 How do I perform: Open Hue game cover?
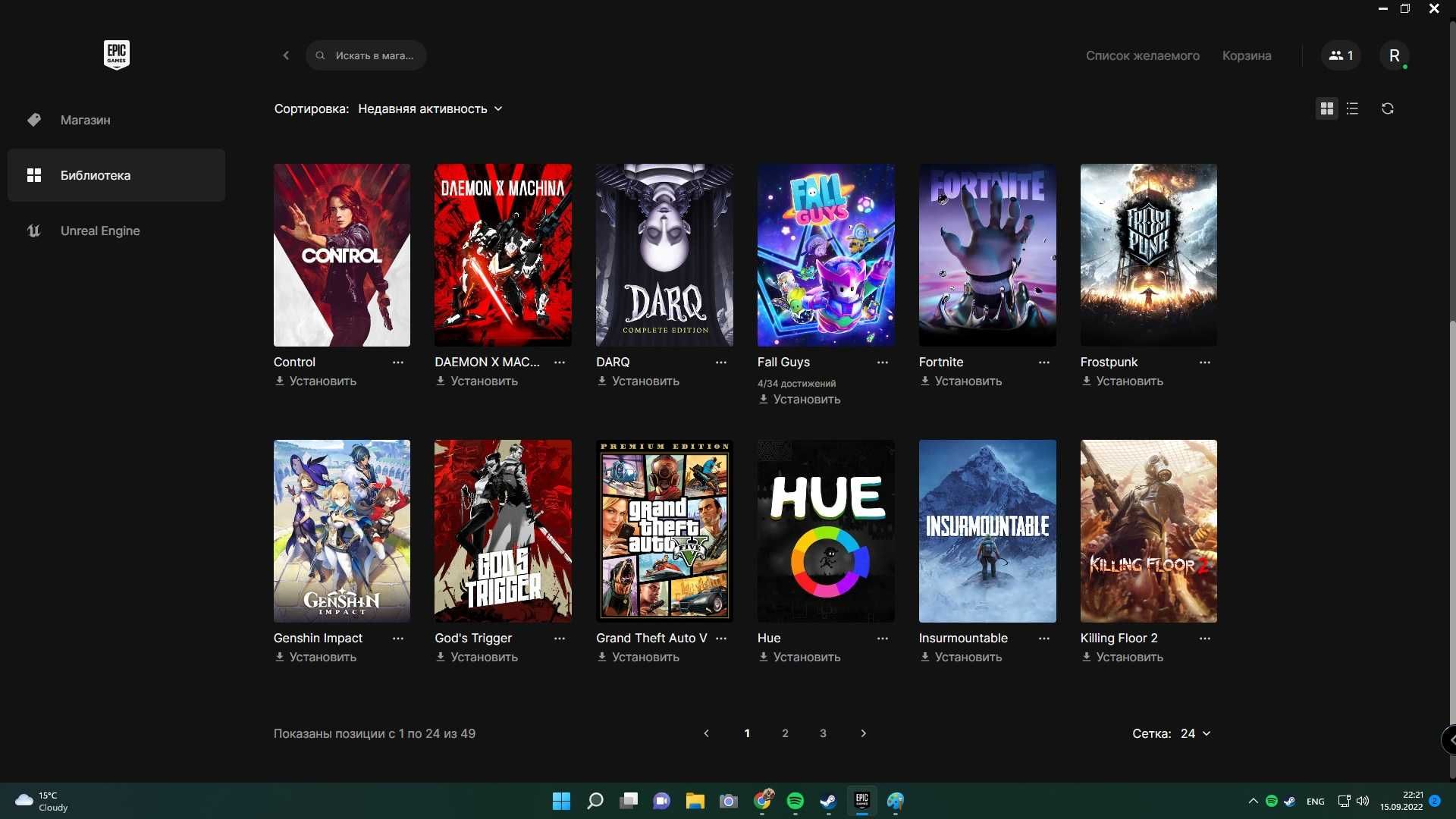coord(826,531)
